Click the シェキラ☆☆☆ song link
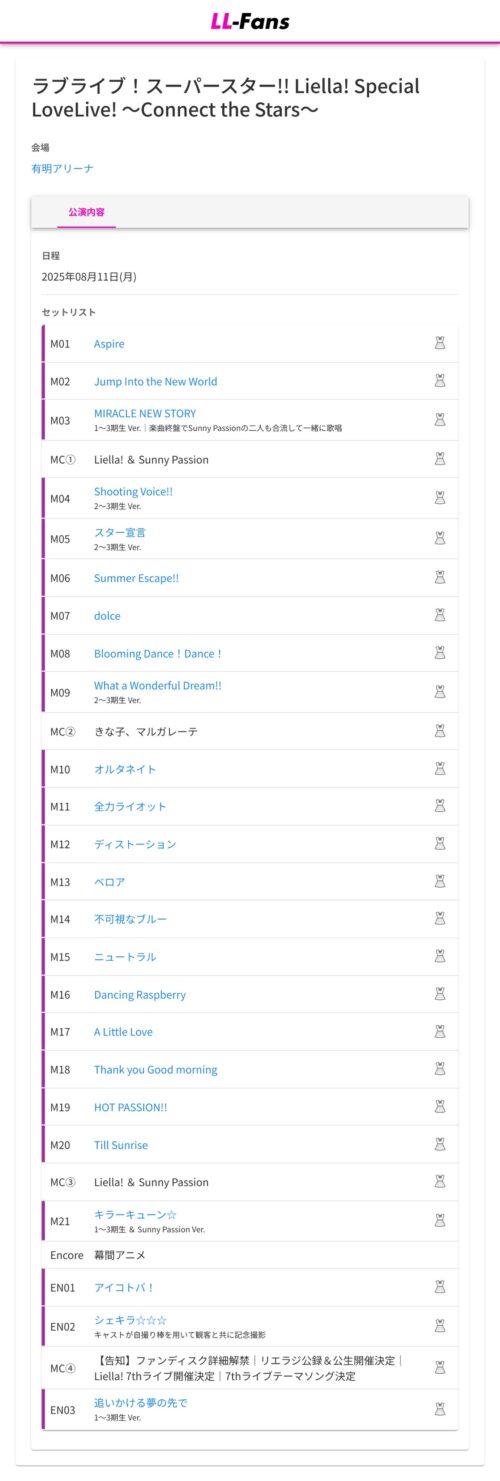This screenshot has height=1481, width=500. point(130,1320)
